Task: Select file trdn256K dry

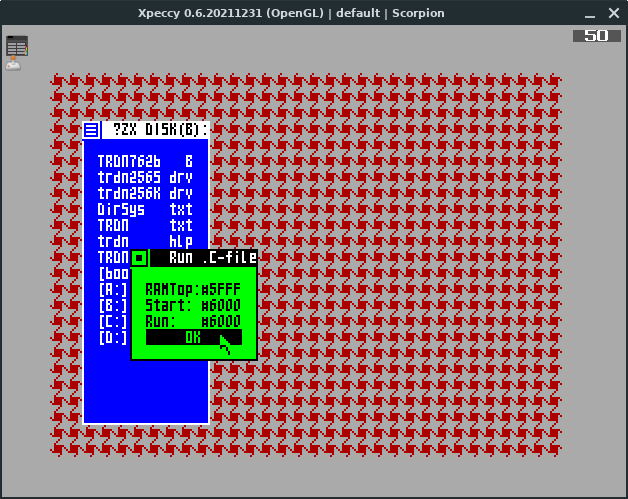Action: (x=145, y=193)
